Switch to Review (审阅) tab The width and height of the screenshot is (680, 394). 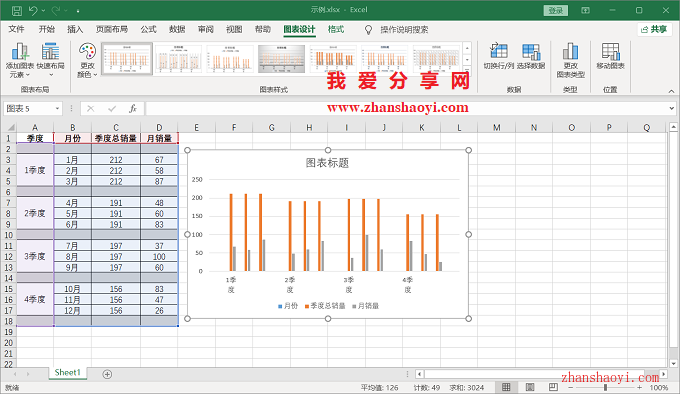(x=206, y=29)
